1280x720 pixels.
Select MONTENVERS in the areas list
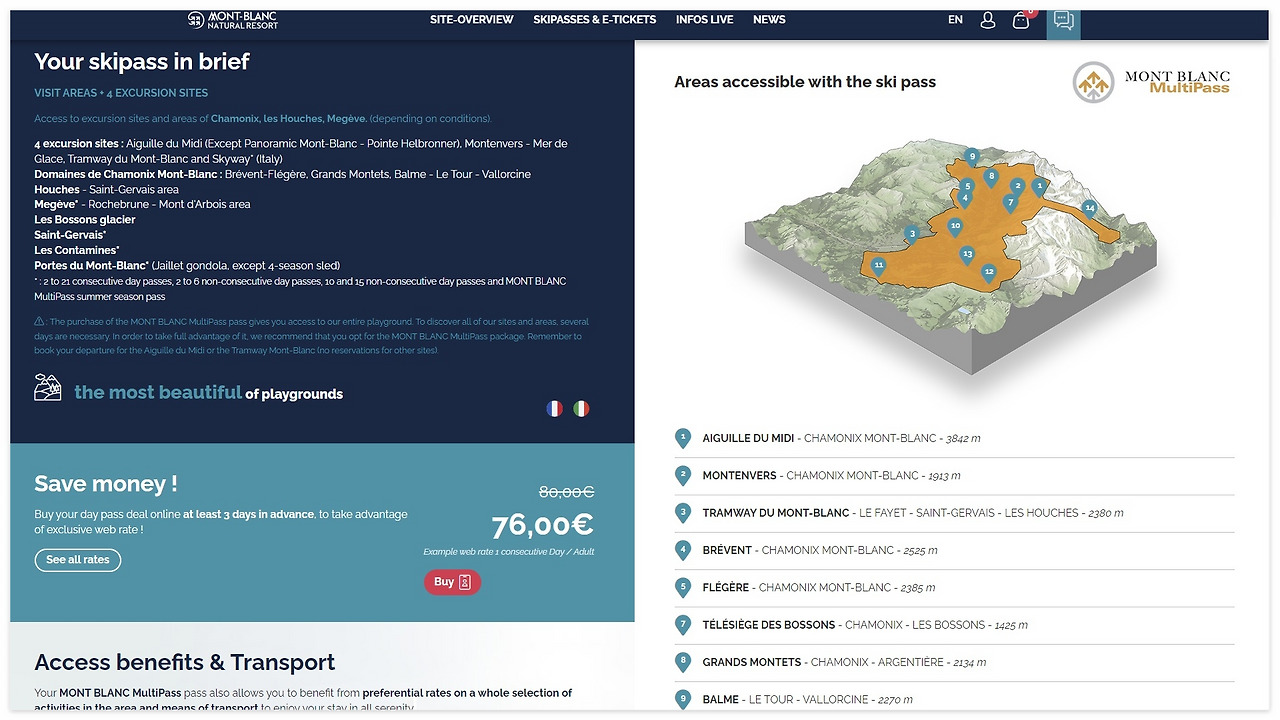pyautogui.click(x=740, y=476)
